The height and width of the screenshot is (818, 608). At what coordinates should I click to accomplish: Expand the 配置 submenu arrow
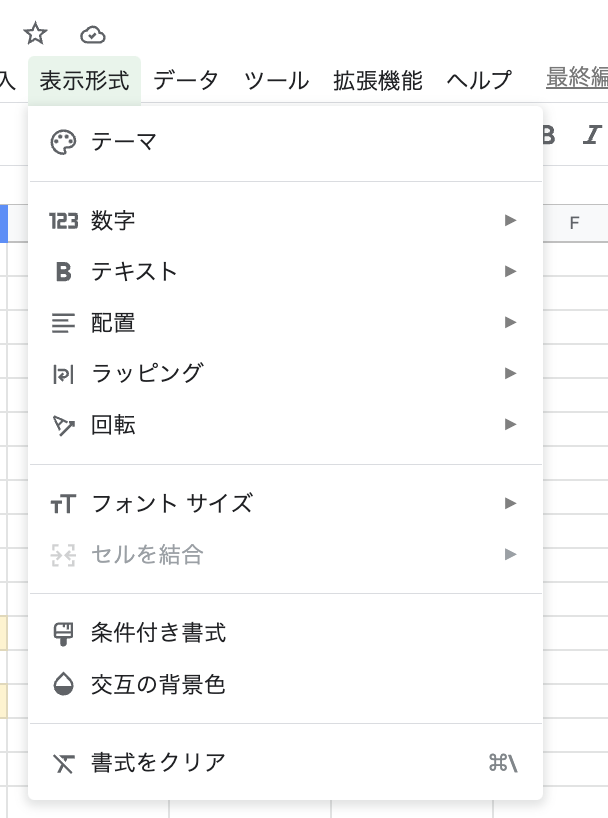512,322
